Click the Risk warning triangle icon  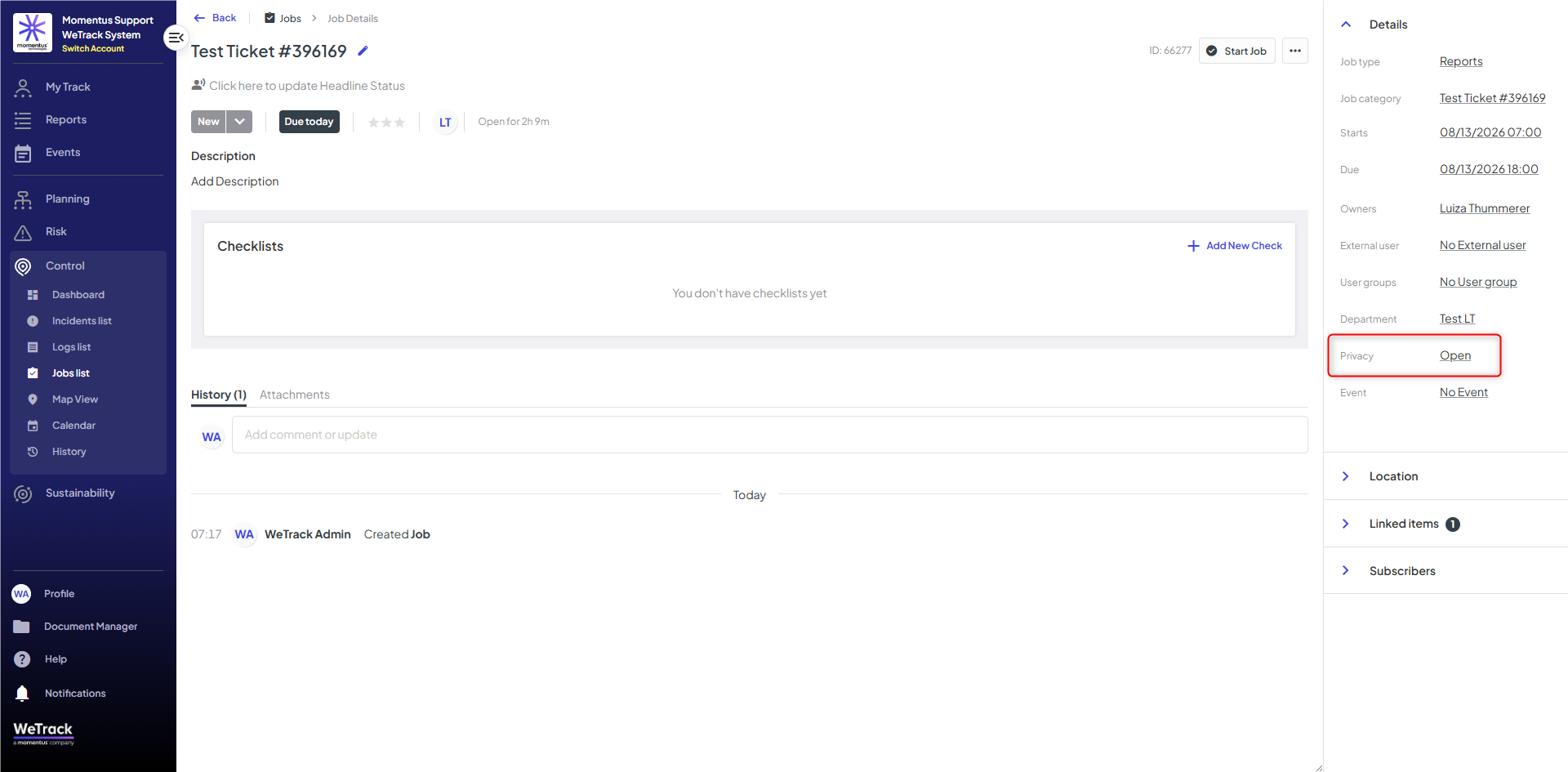[23, 232]
